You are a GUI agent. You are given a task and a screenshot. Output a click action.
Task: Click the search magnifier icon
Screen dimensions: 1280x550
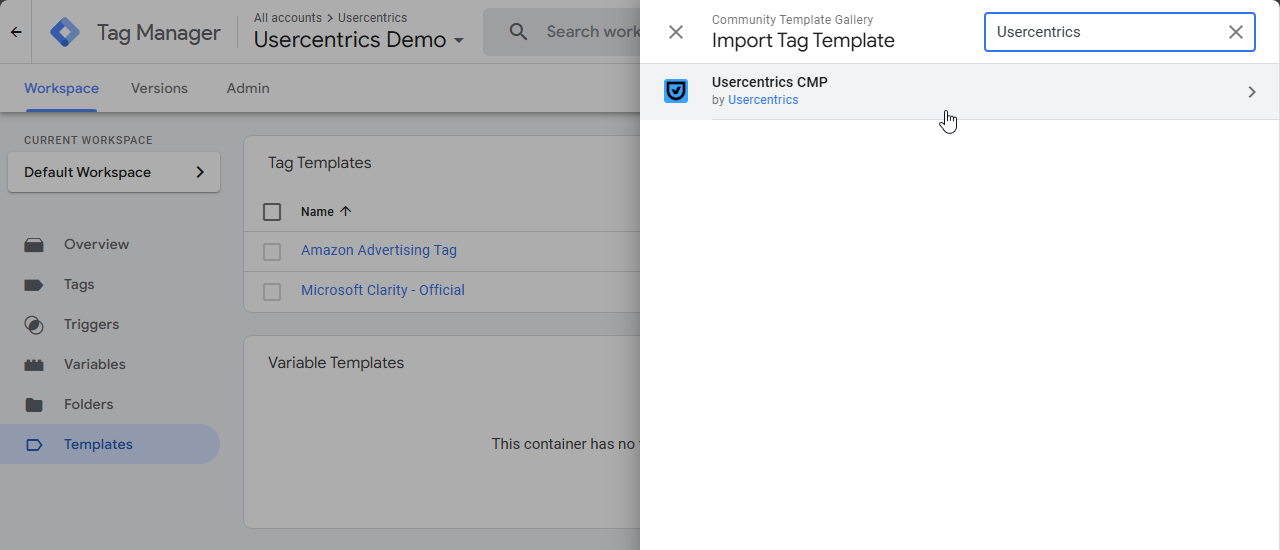(x=518, y=32)
